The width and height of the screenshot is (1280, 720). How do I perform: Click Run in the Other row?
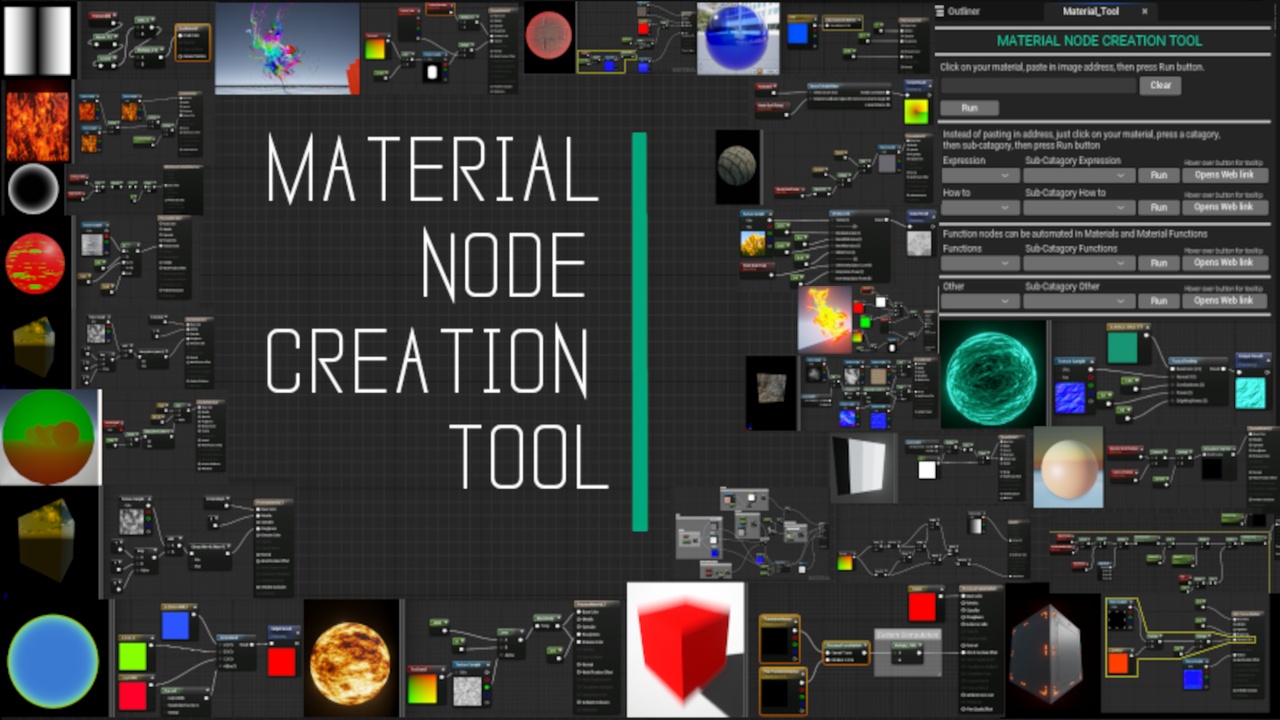point(1158,301)
